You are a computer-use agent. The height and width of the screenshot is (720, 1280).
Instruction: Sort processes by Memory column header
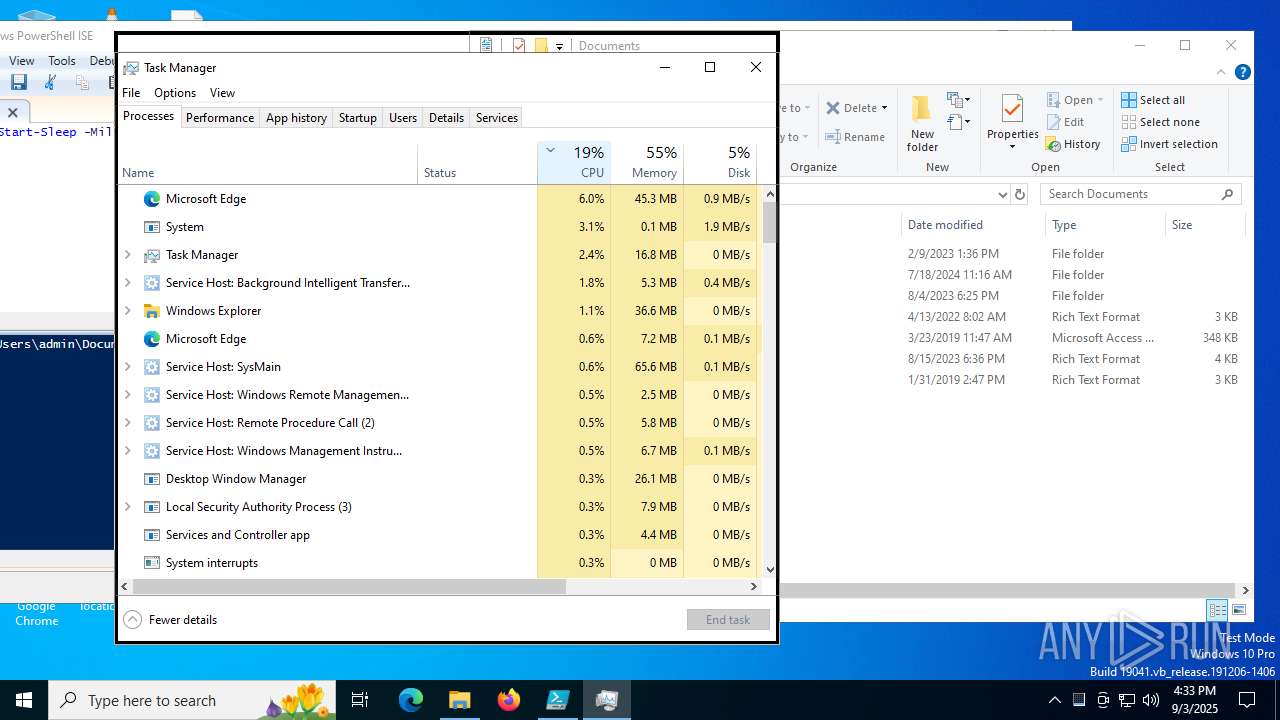[647, 163]
